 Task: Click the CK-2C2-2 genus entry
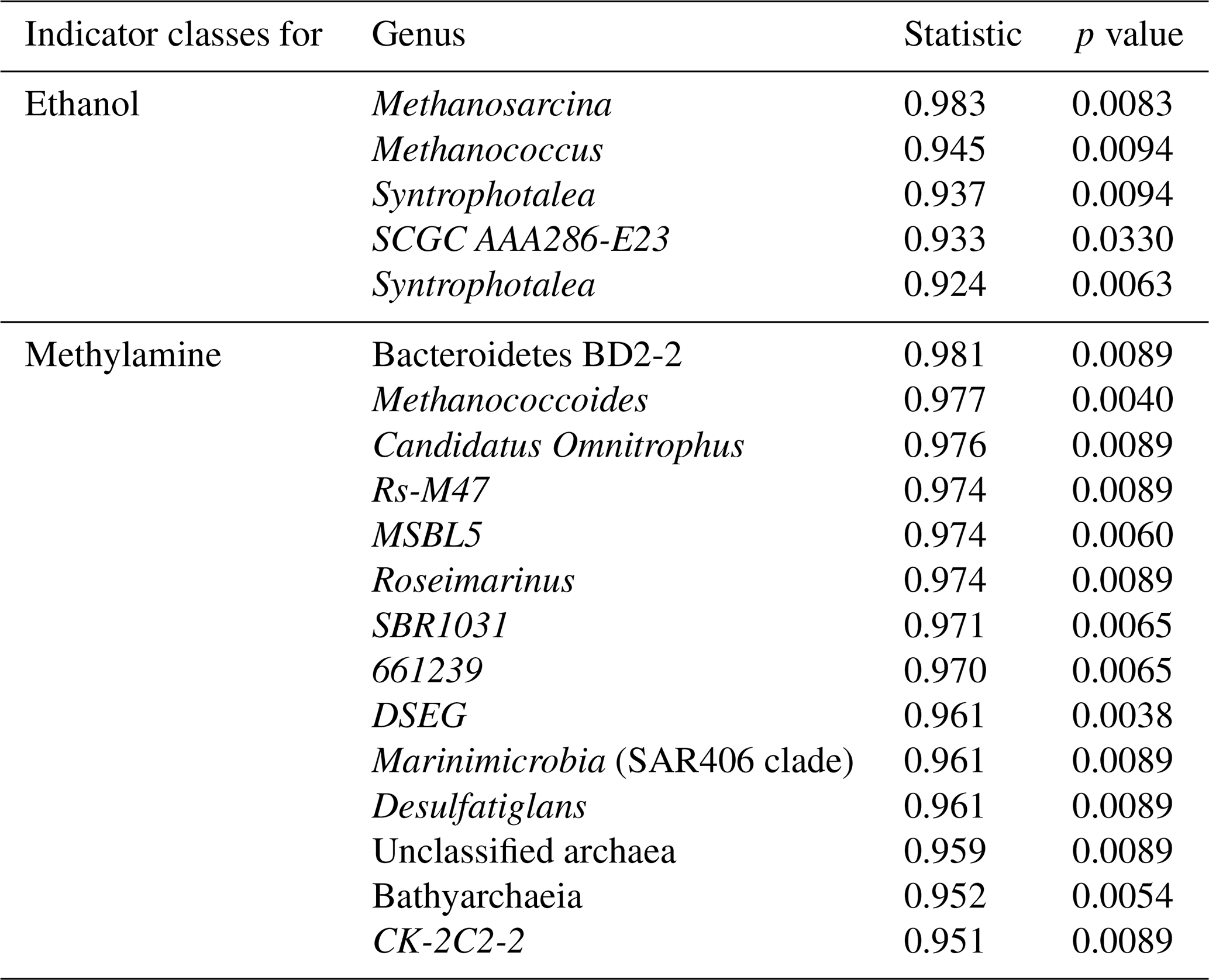[x=448, y=941]
